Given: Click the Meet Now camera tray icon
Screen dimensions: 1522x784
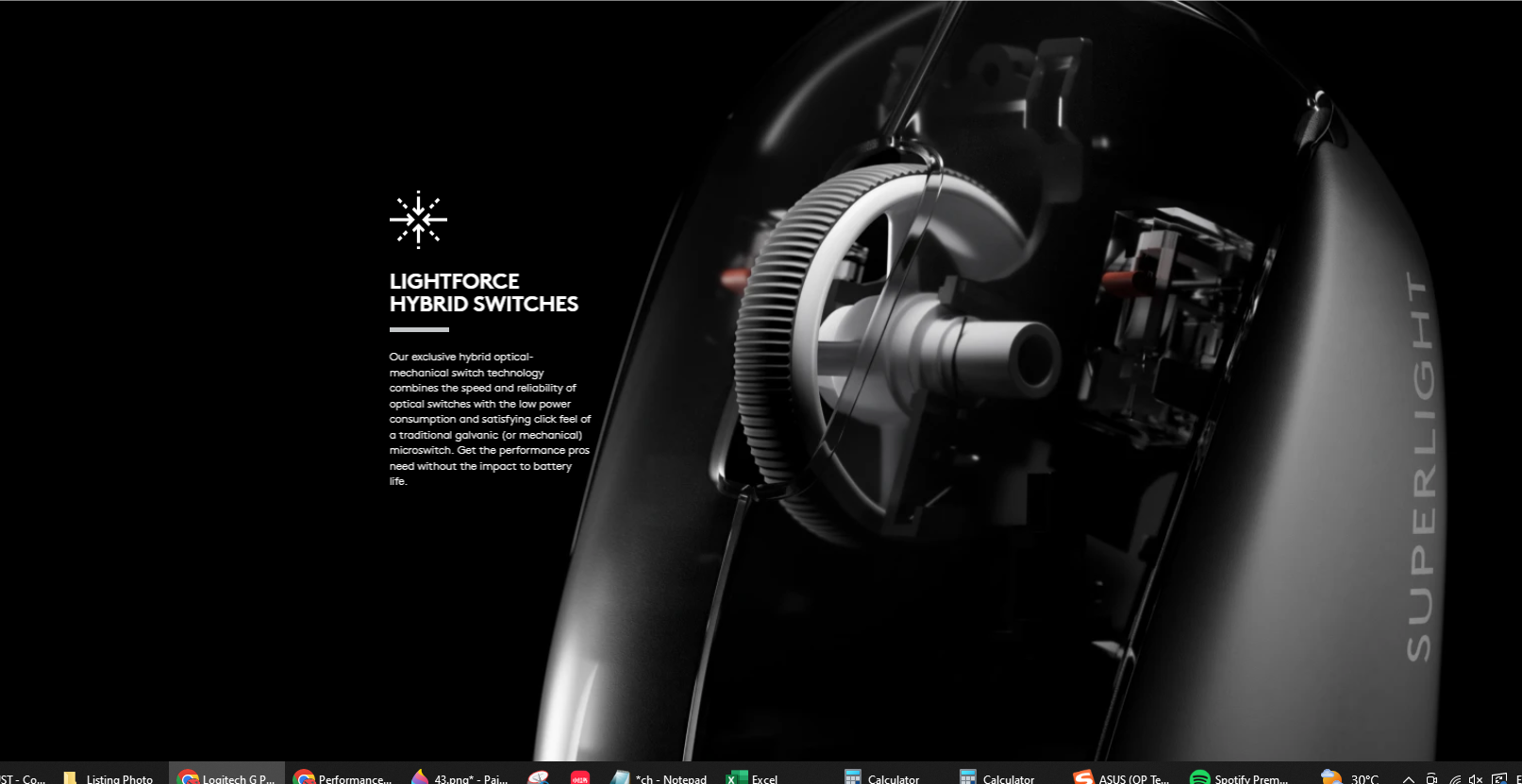Looking at the screenshot, I should click(x=1431, y=778).
